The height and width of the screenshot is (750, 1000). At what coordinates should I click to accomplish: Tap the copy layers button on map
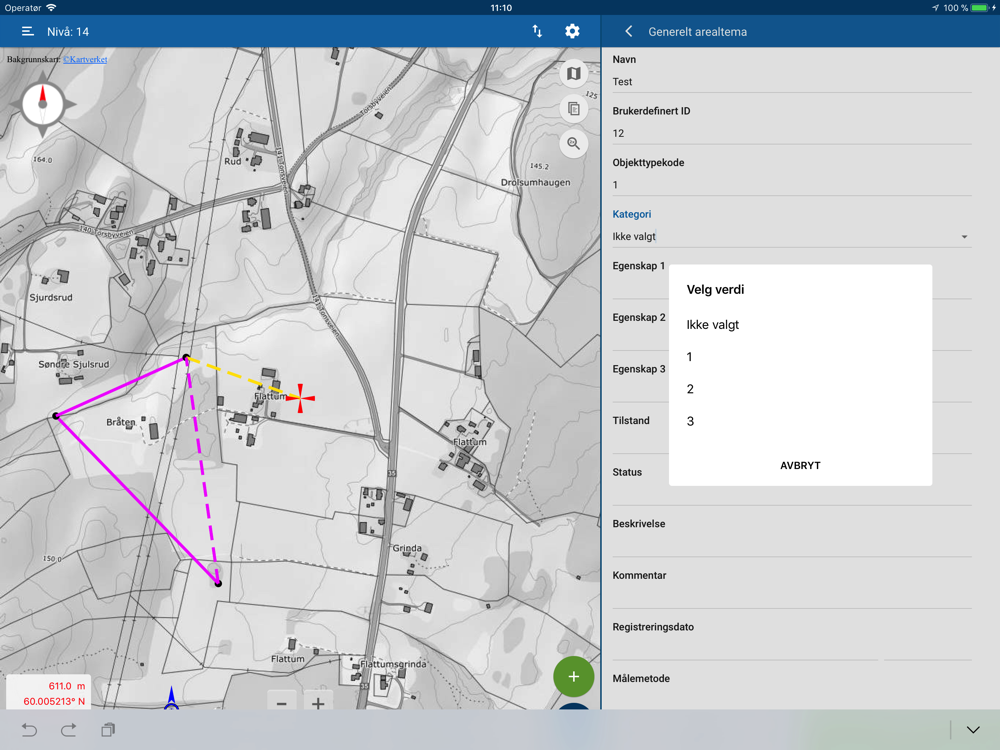coord(573,109)
